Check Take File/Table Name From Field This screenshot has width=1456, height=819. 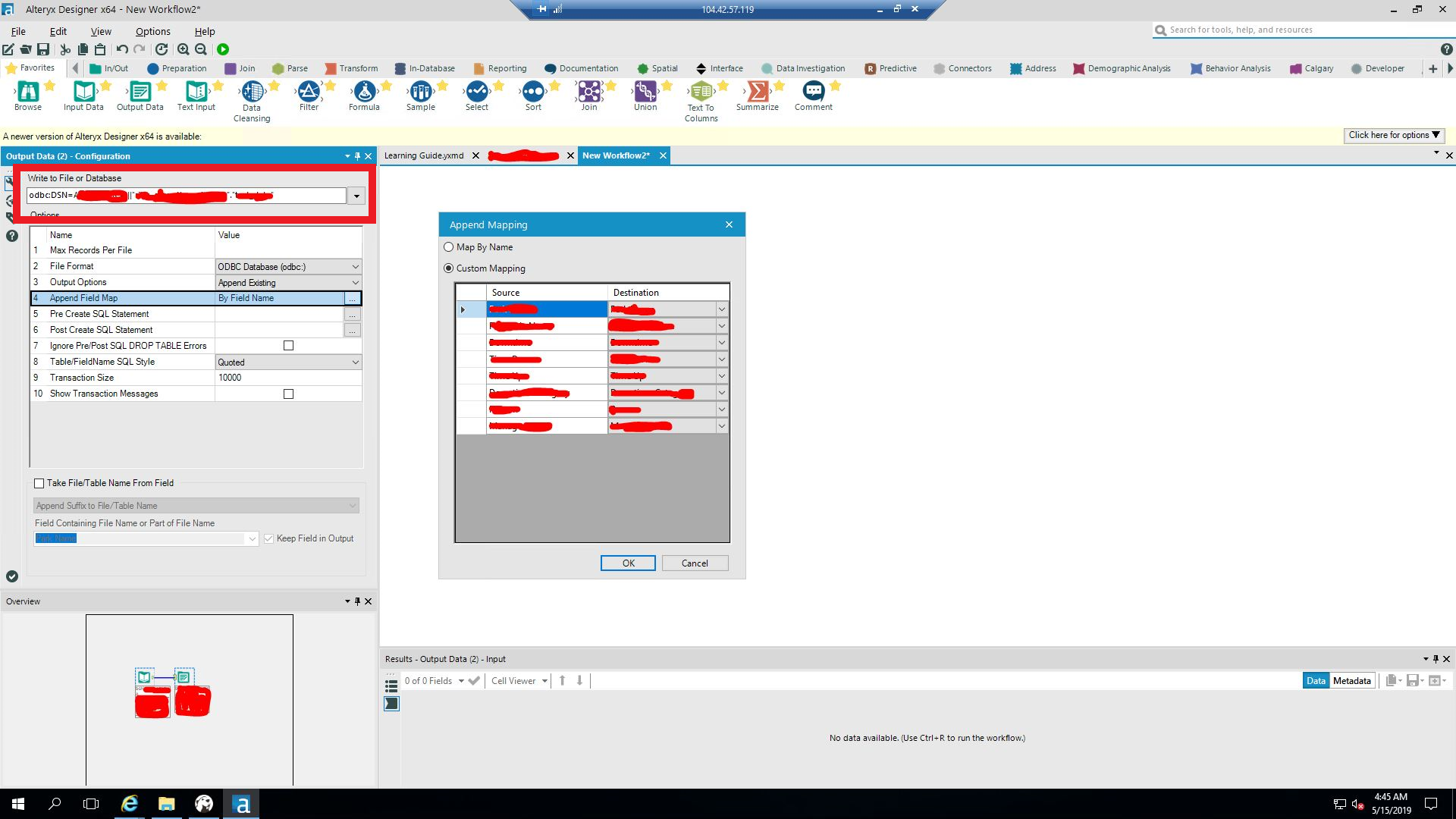(39, 483)
